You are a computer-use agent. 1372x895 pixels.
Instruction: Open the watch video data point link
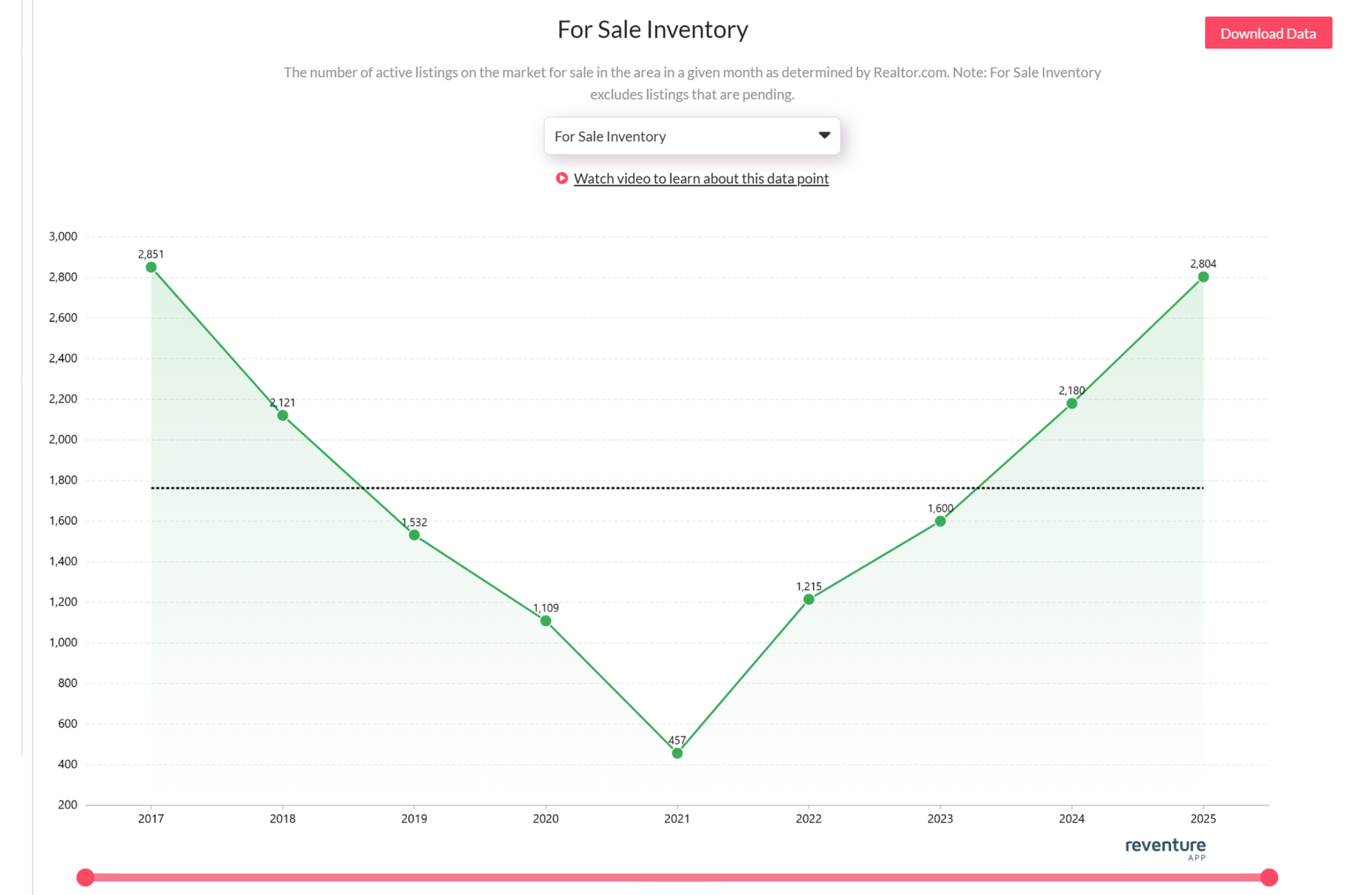pos(701,178)
